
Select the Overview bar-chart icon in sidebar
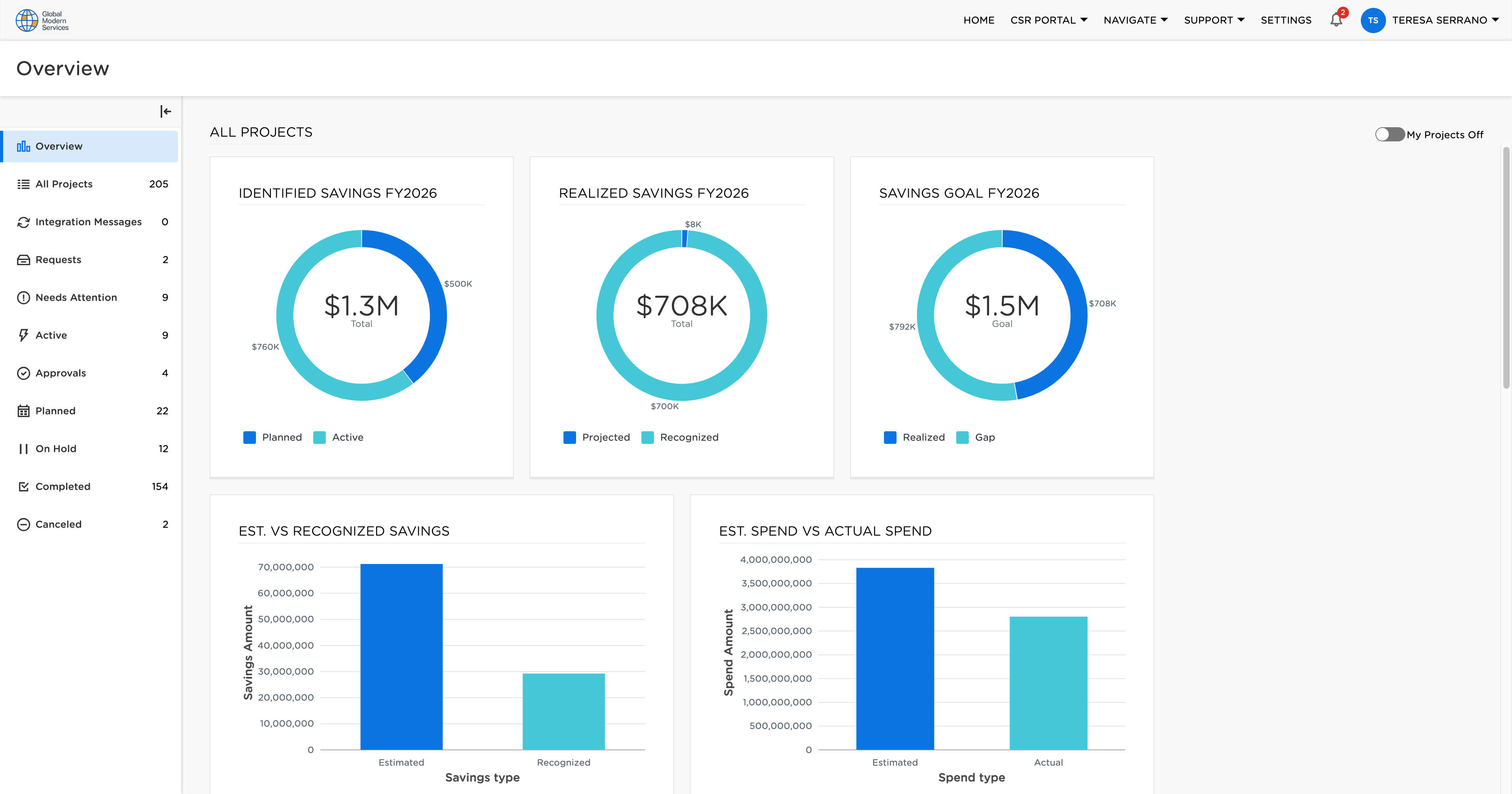click(x=24, y=146)
